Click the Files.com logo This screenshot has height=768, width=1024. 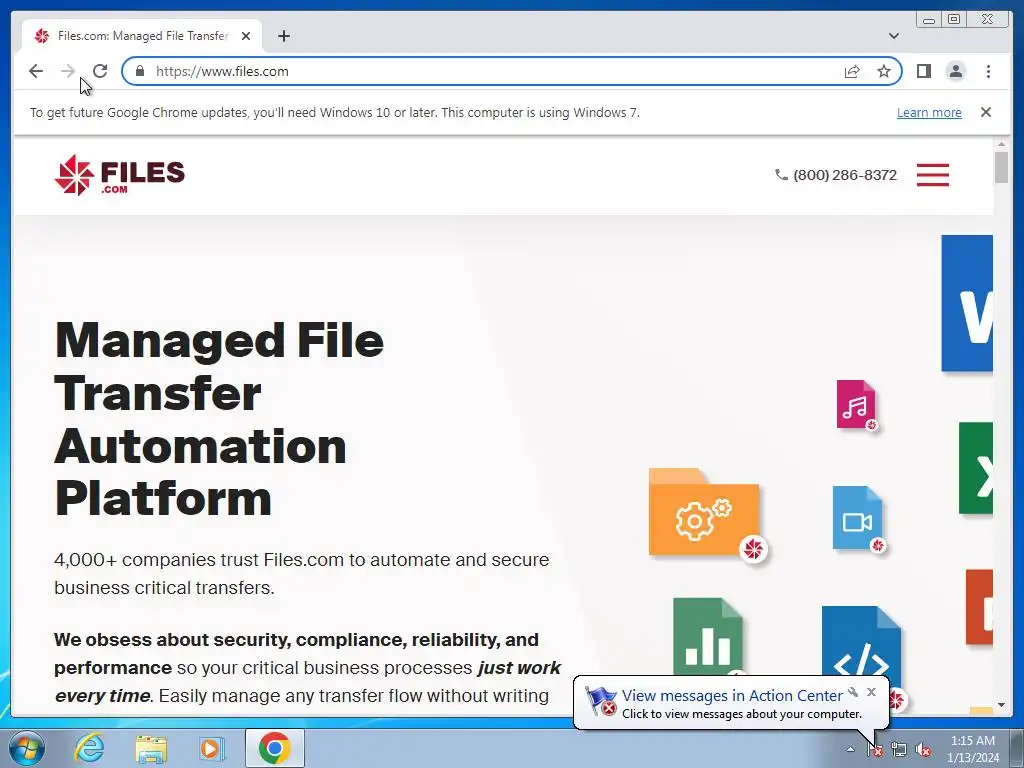120,175
